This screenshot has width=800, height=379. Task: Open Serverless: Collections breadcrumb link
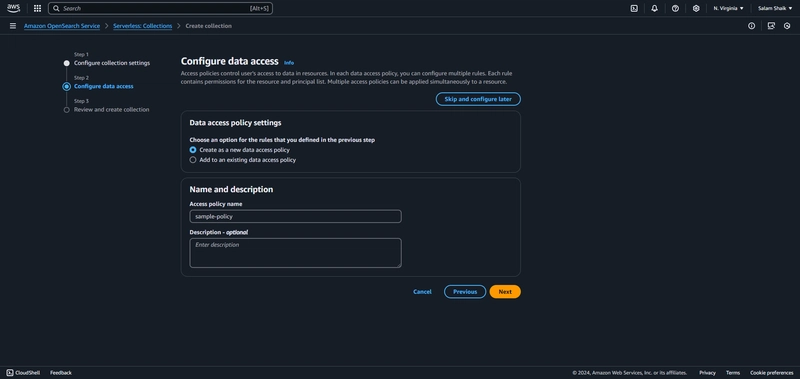142,26
